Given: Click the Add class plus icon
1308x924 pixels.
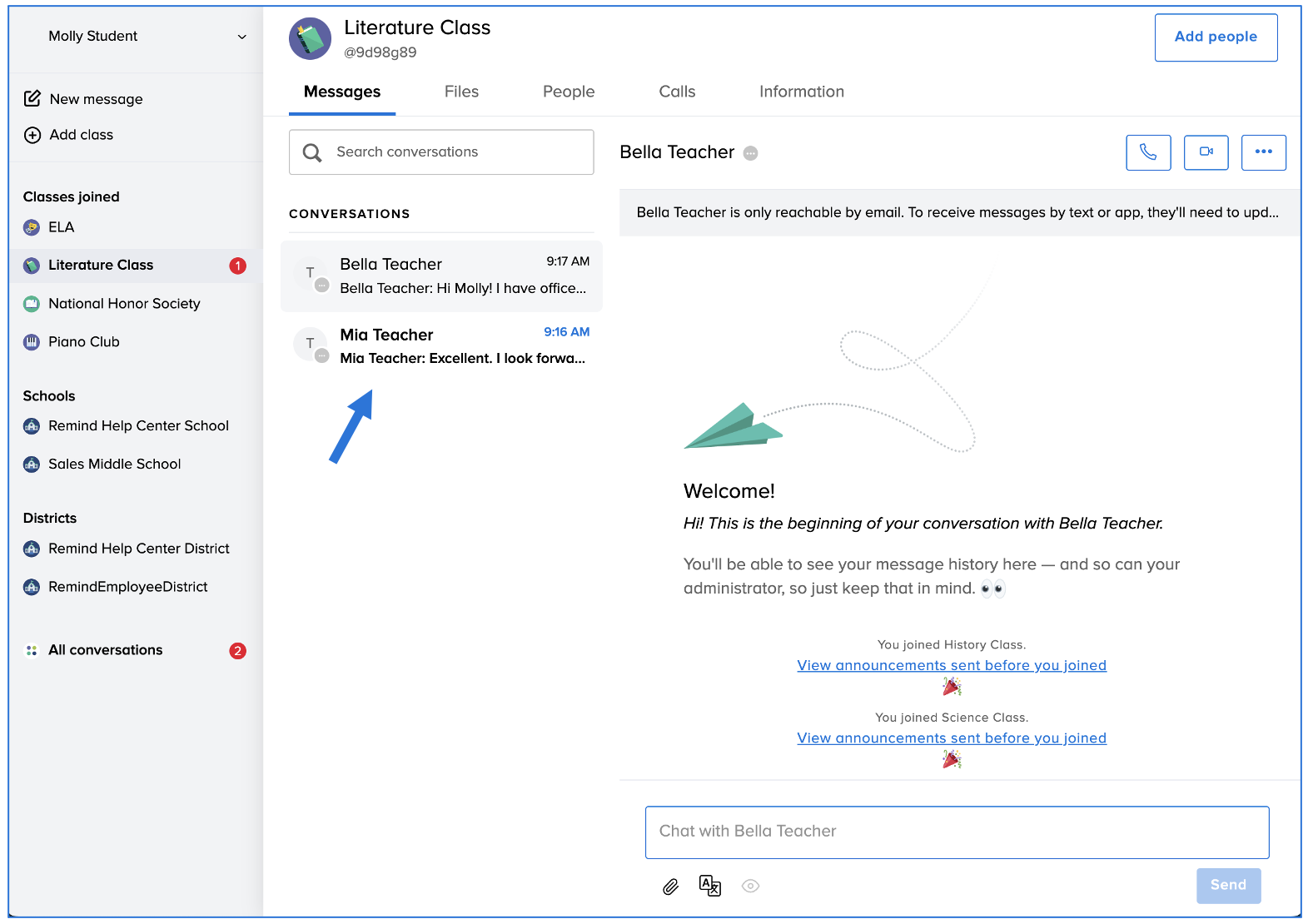Looking at the screenshot, I should [x=32, y=135].
